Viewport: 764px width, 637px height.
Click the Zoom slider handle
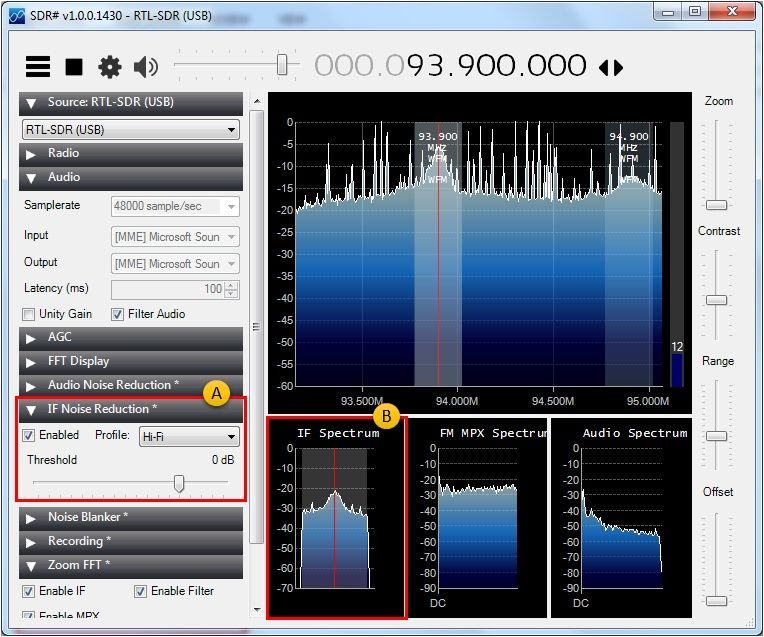pos(716,205)
